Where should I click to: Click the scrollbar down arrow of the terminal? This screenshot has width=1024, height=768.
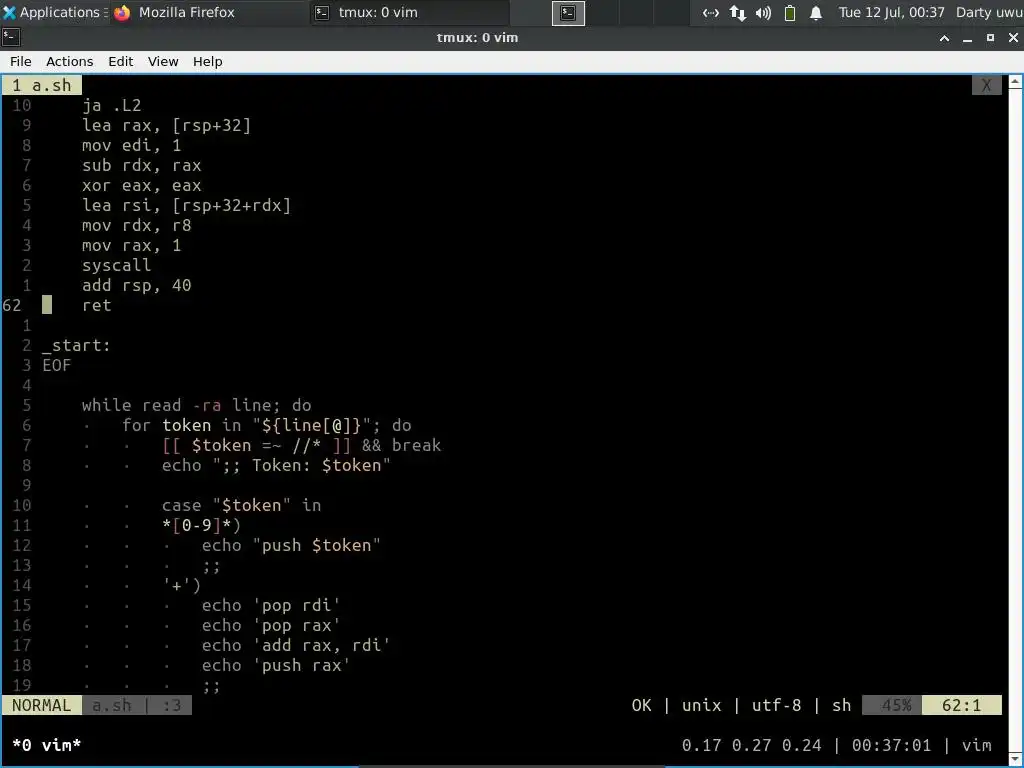point(1015,758)
